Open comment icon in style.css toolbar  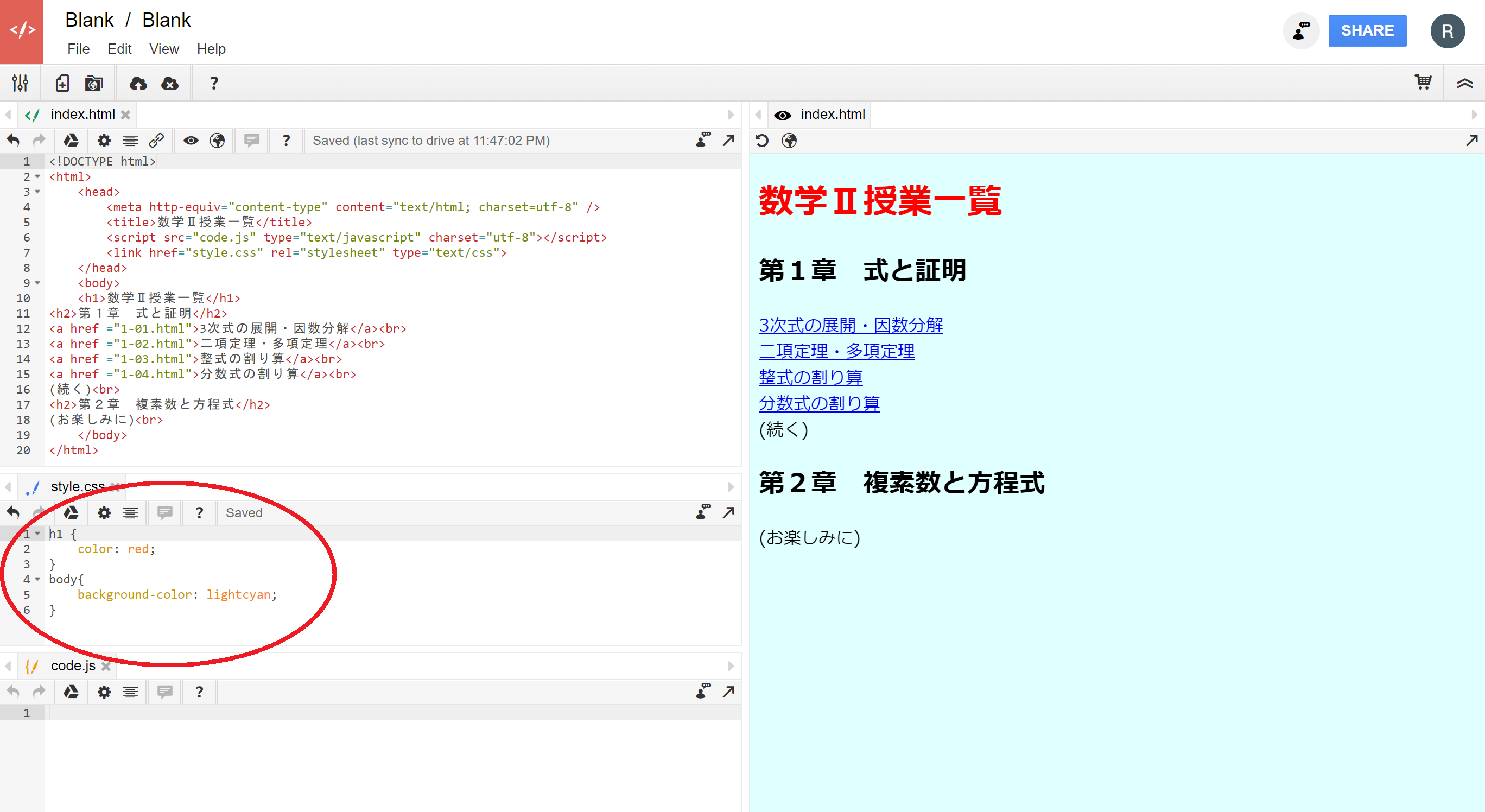point(165,512)
